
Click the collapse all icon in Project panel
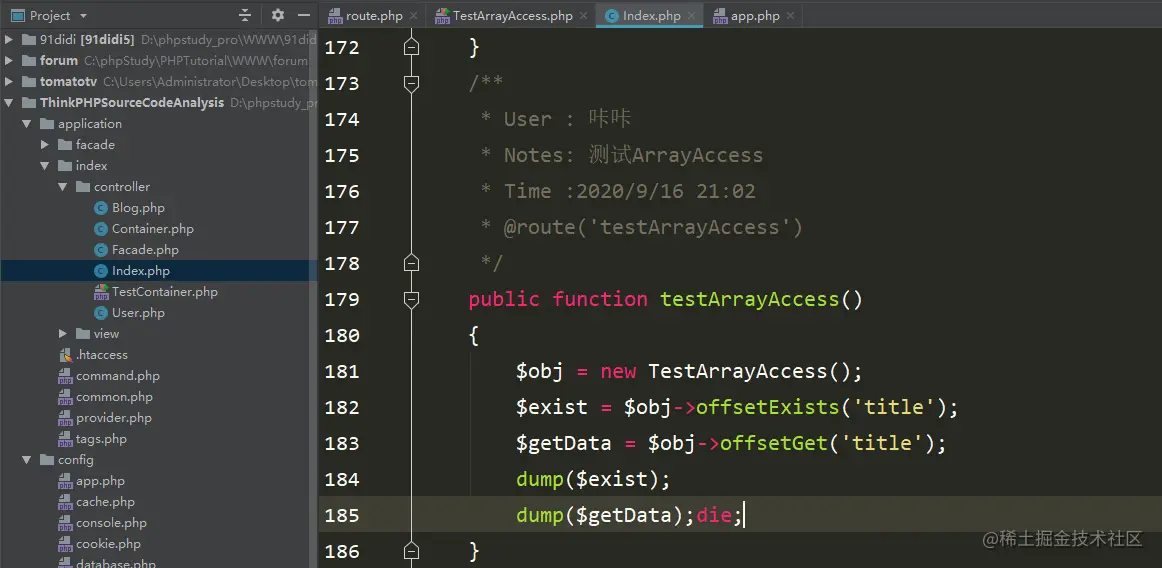click(245, 15)
